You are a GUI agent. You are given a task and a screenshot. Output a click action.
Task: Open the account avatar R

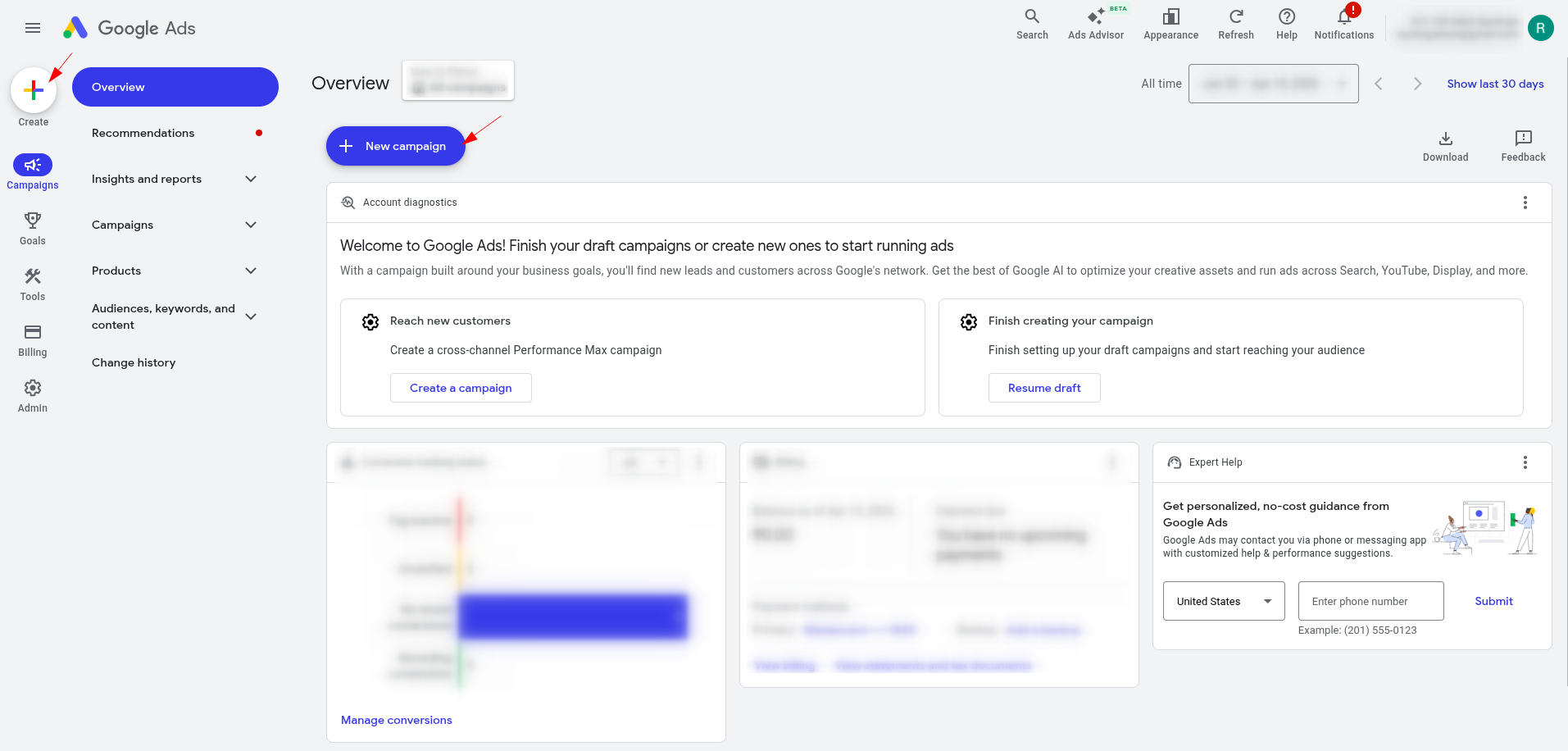(x=1541, y=28)
